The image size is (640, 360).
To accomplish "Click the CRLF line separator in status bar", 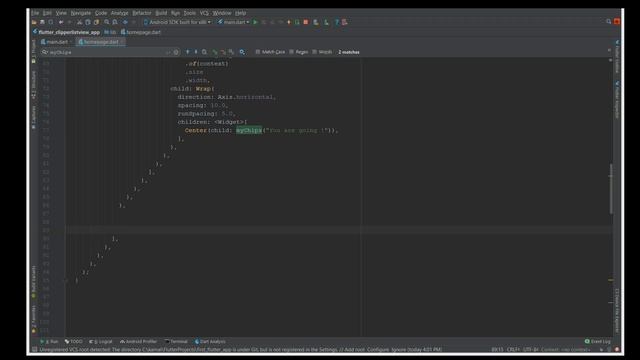I will [x=513, y=349].
